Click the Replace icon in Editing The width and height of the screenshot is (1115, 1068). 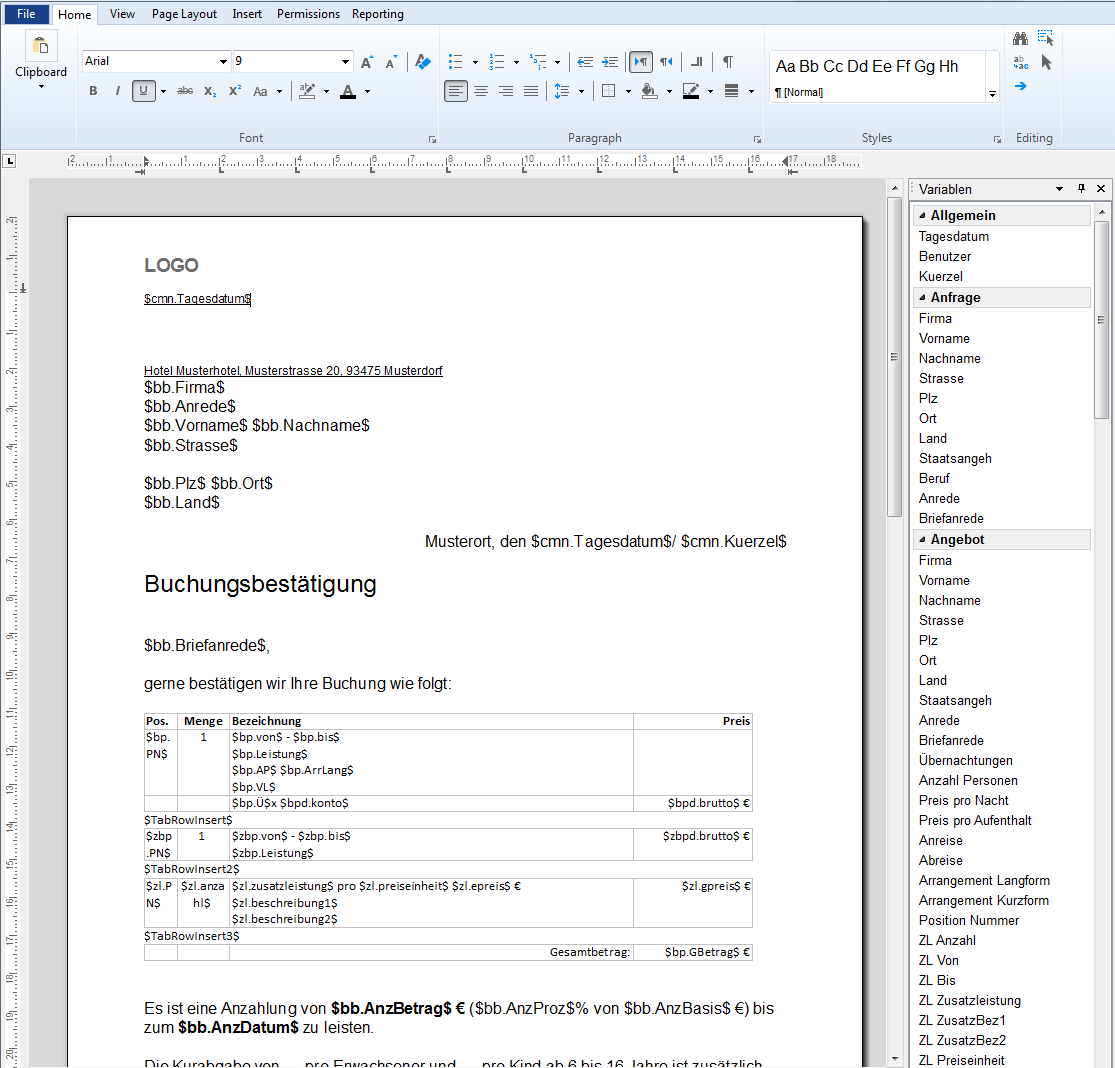(1020, 63)
